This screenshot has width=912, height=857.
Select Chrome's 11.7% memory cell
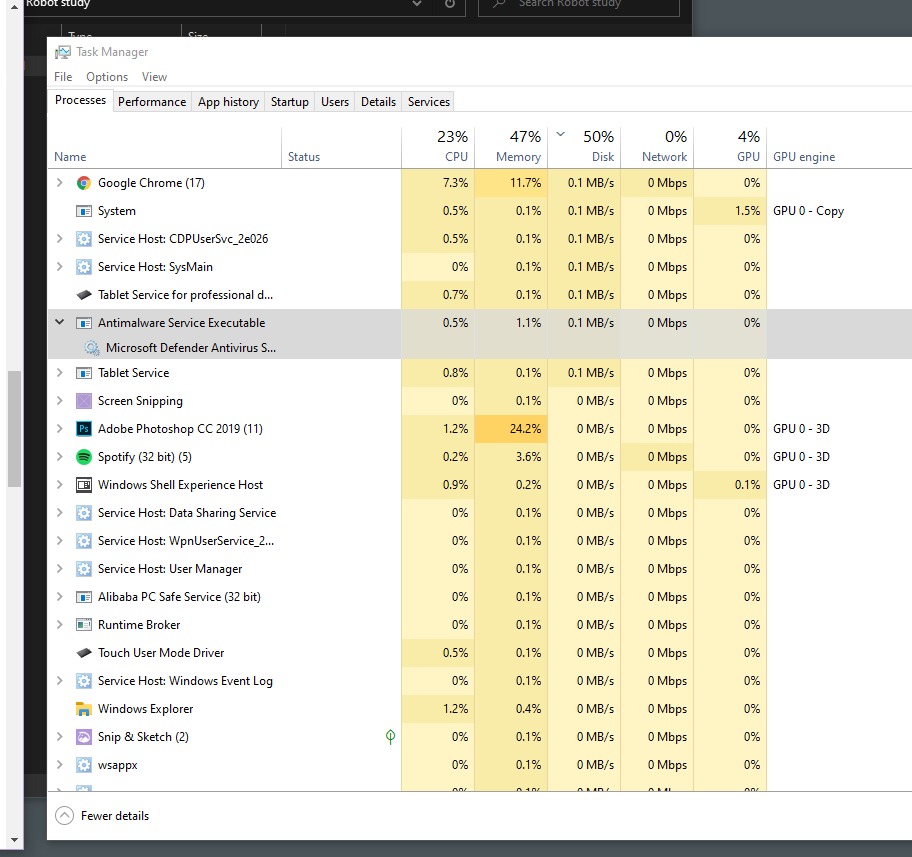pos(511,183)
